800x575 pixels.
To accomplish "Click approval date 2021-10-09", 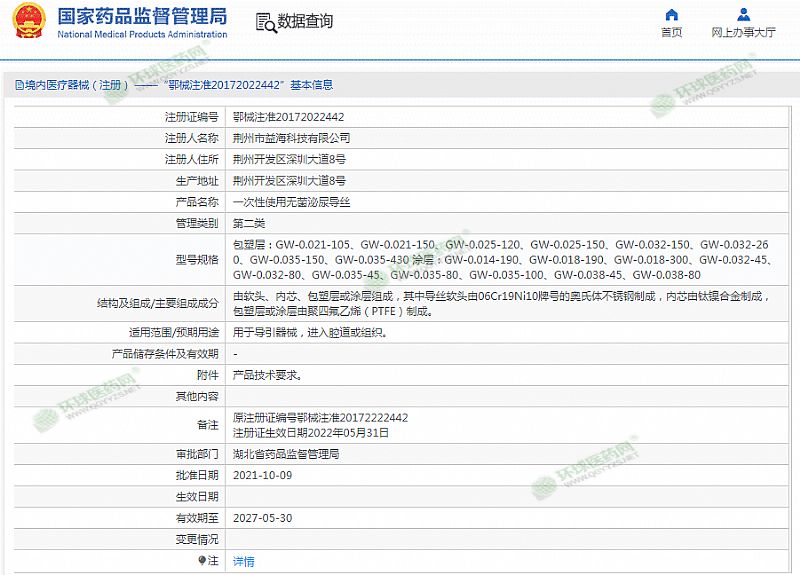I will [262, 475].
